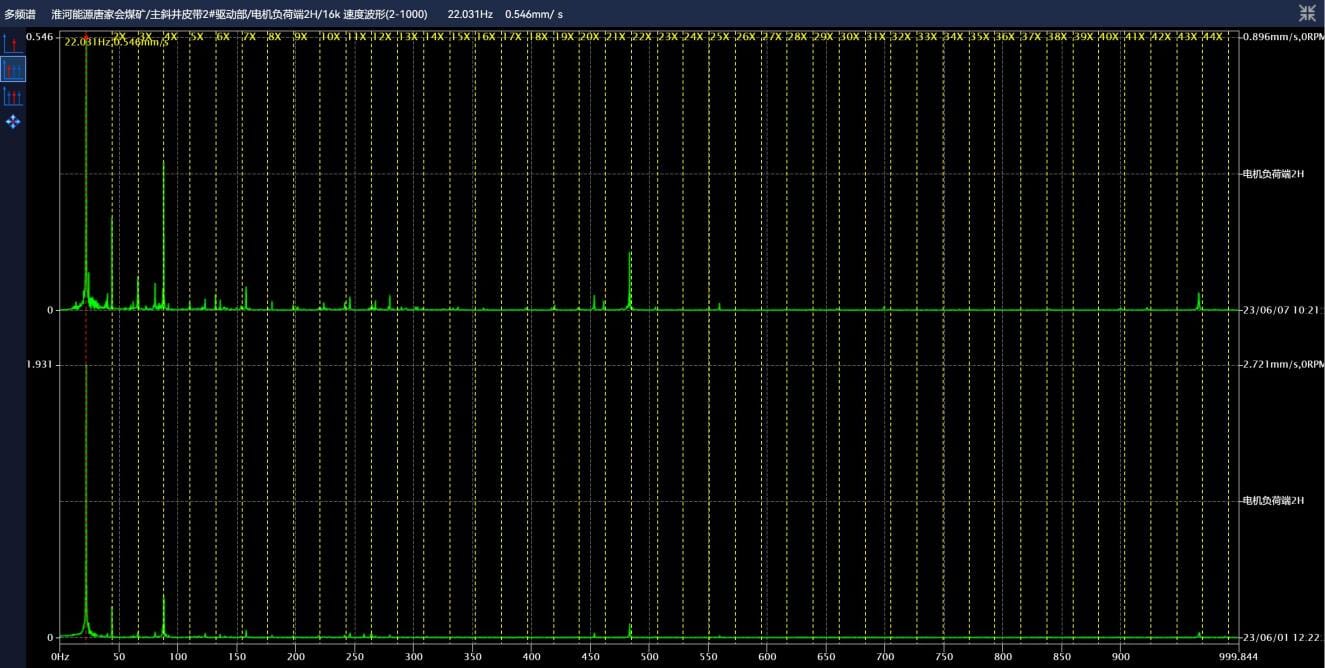Click the 23/06/07 timestamp label
Screen dimensions: 1325x668
coord(1282,310)
